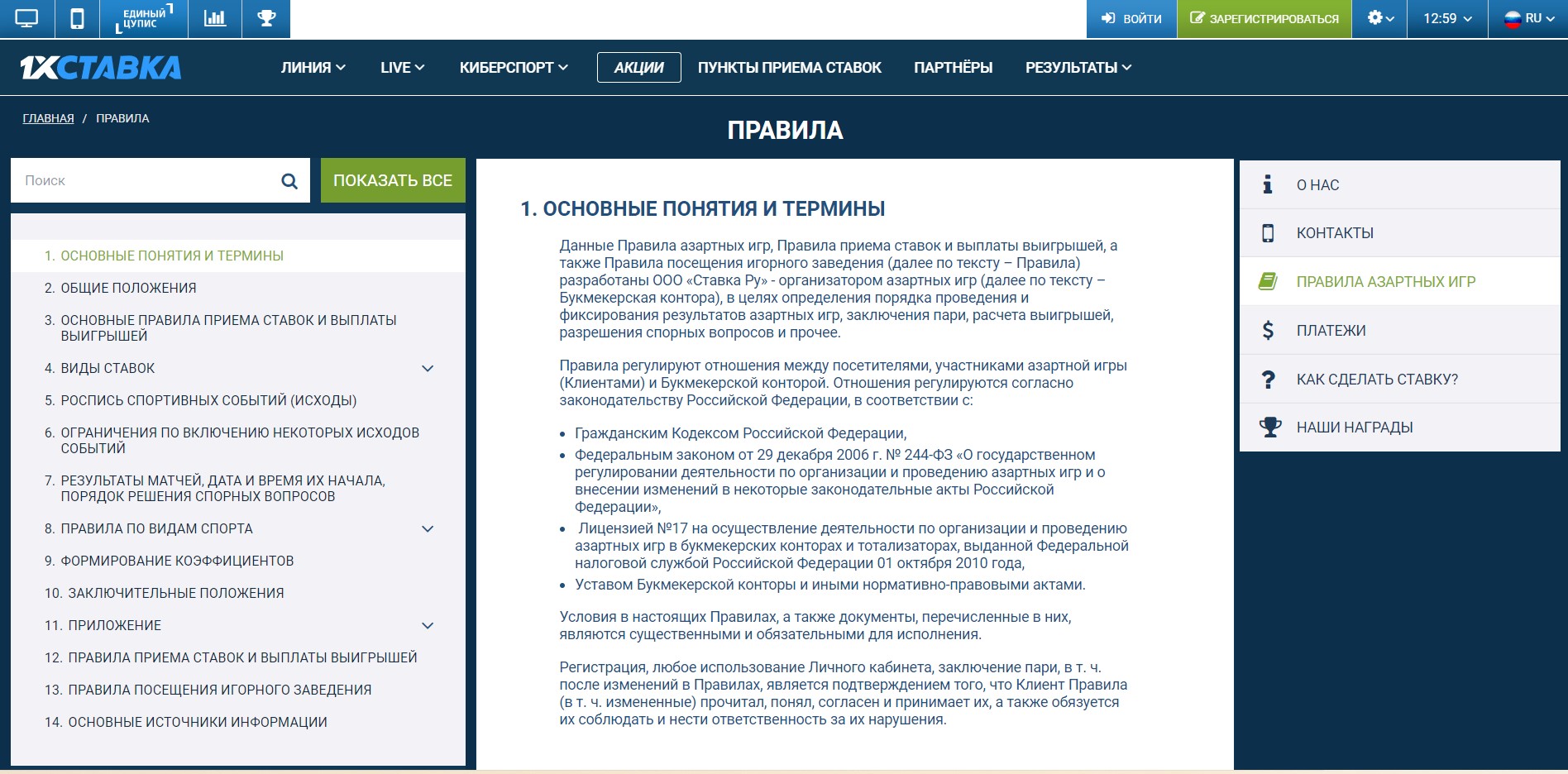
Task: Expand chevron next to Правила по видам спорта
Action: 428,529
